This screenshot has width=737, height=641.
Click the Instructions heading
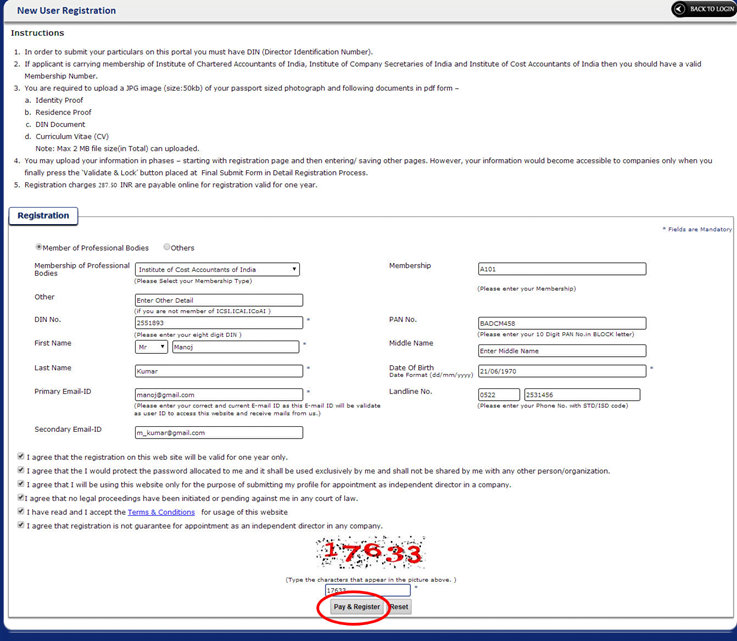[37, 33]
